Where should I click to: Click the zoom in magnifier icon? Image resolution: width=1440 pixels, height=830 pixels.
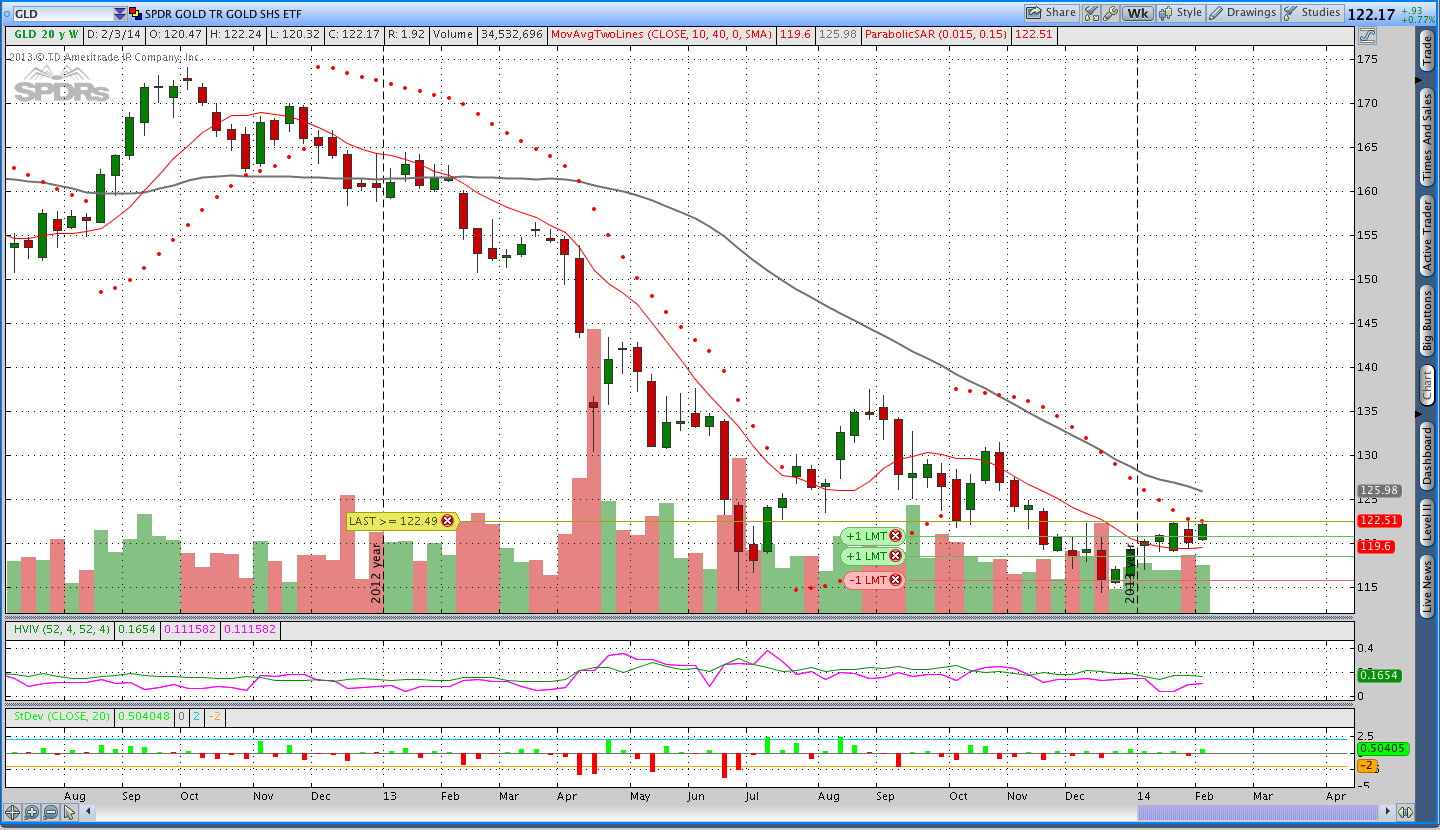click(32, 812)
